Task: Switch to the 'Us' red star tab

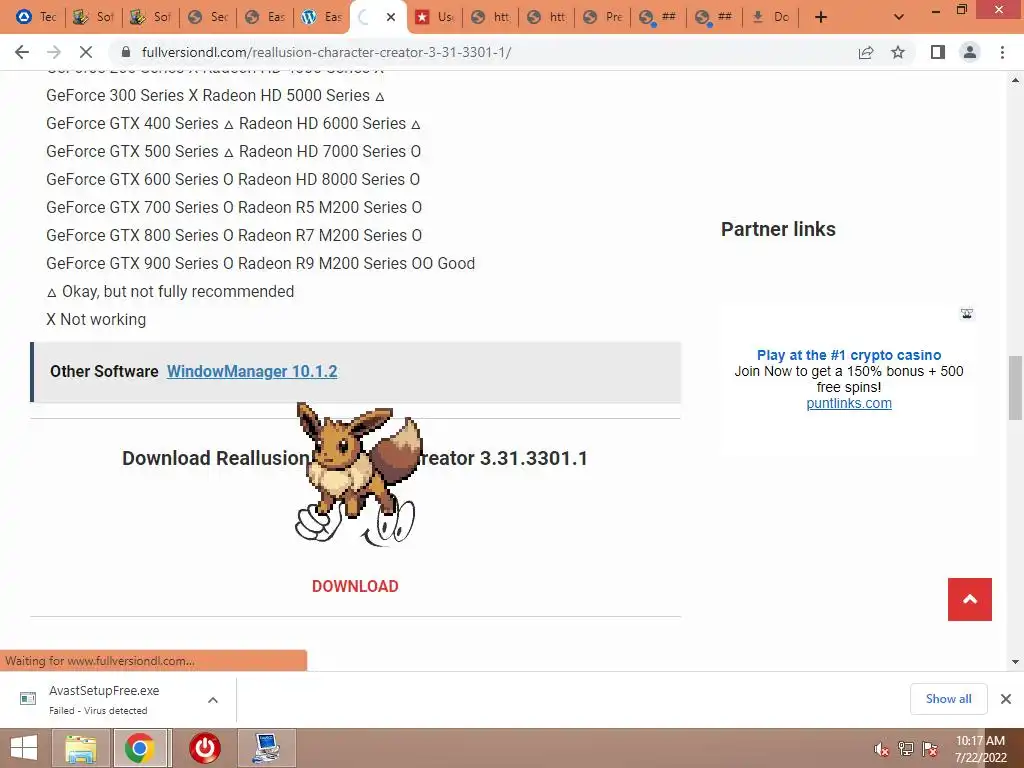Action: pos(434,17)
